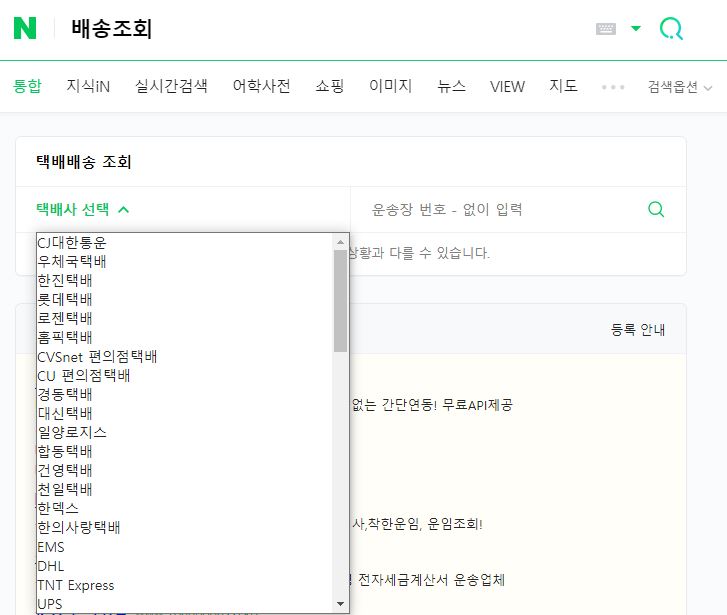Open the 지도 tab
Screen dimensions: 727x615
coord(563,86)
